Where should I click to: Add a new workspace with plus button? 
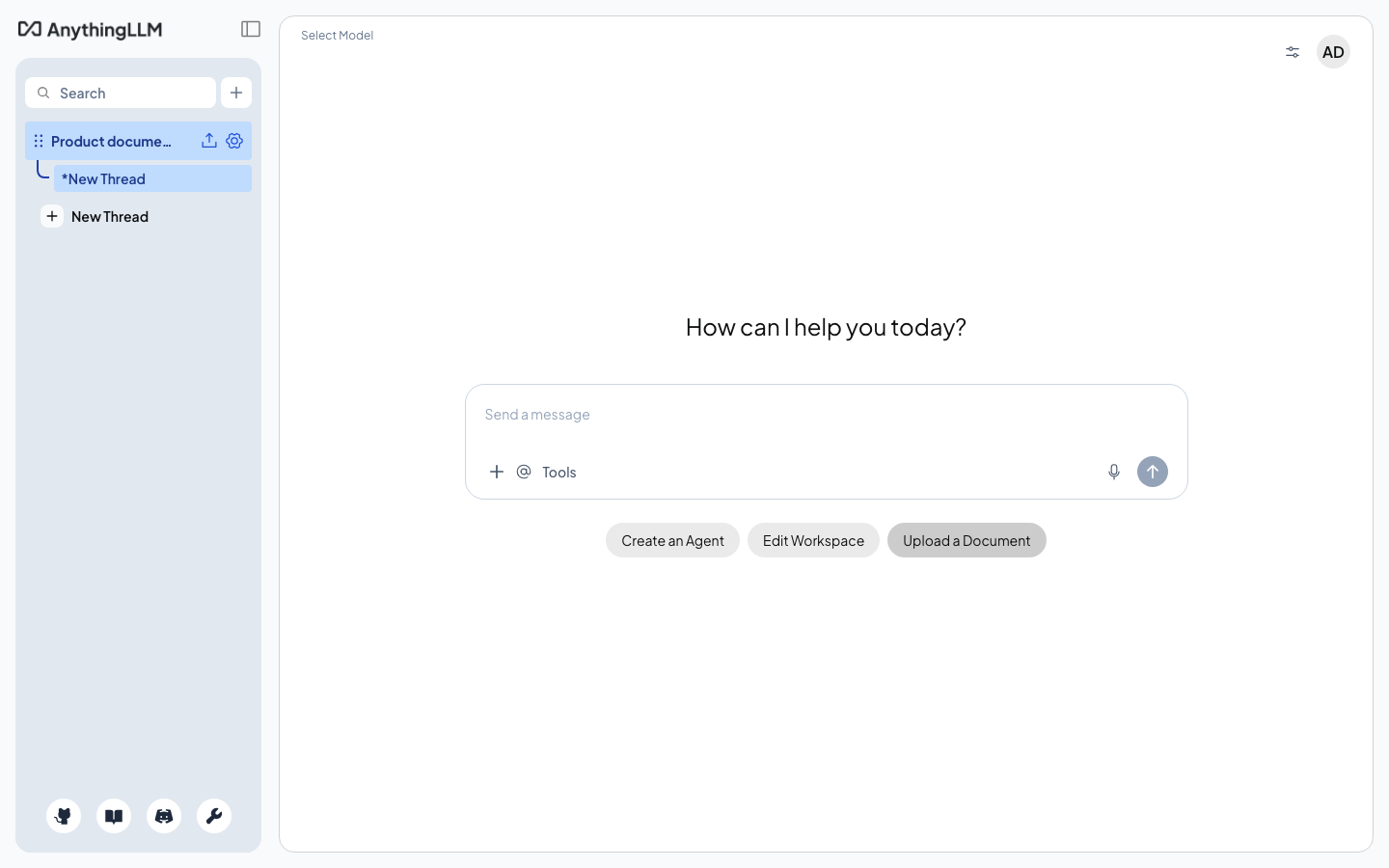236,93
